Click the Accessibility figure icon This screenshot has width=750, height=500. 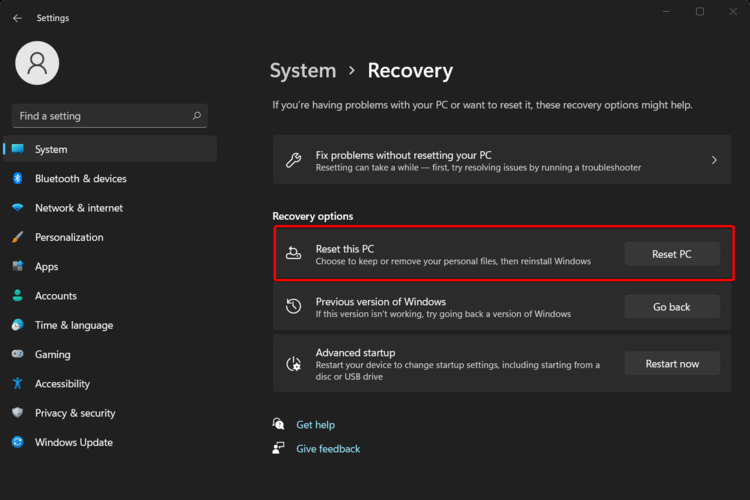[x=17, y=384]
